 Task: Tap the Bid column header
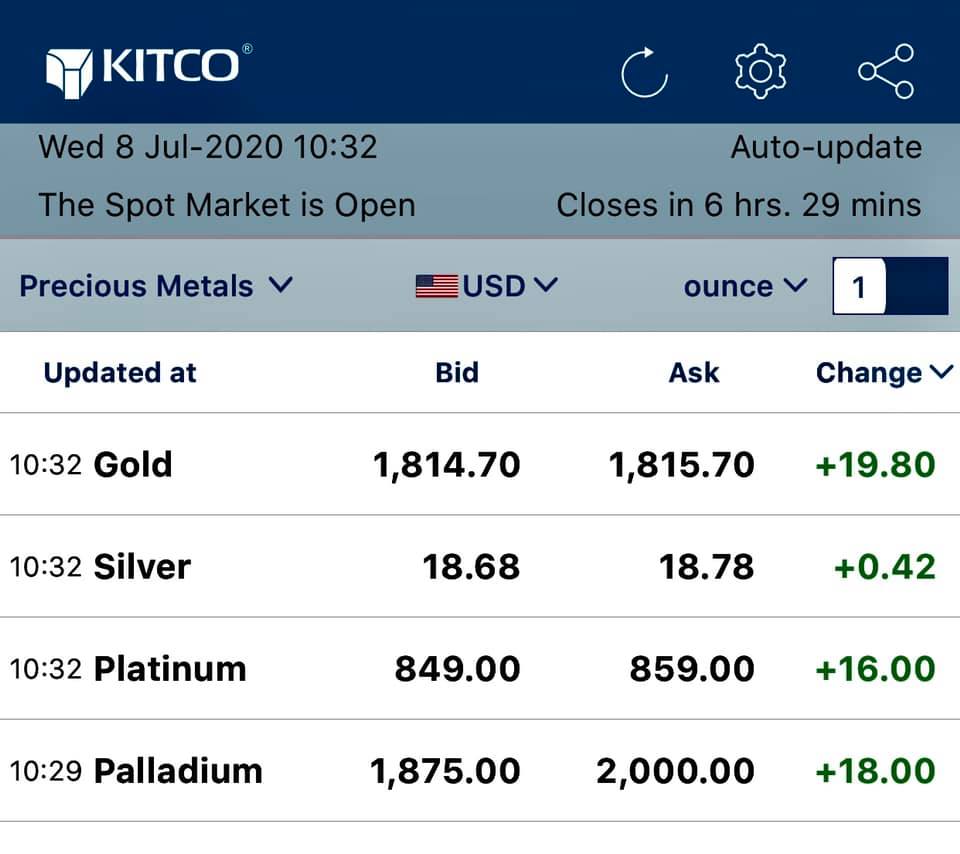point(457,373)
